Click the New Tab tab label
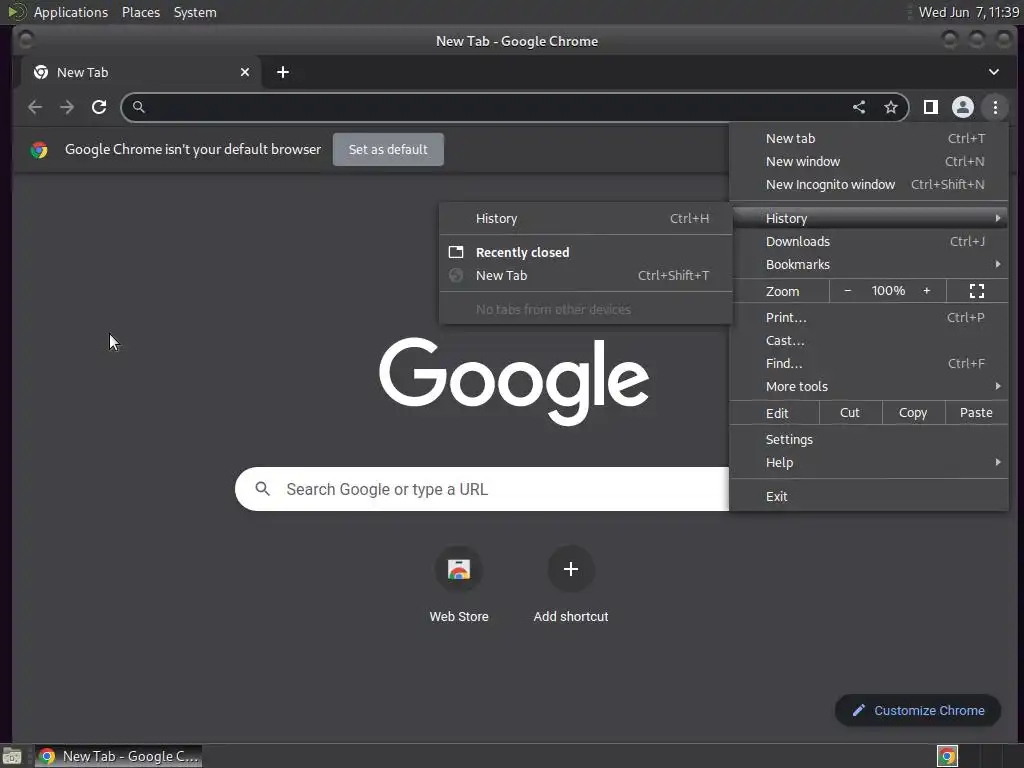 pyautogui.click(x=83, y=72)
